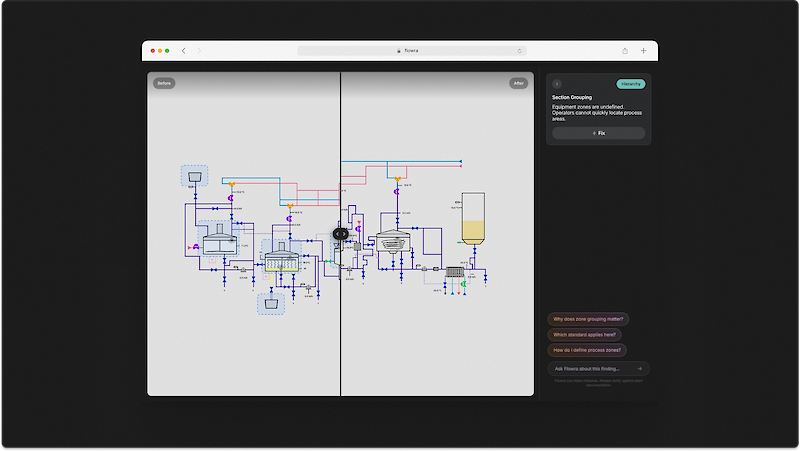This screenshot has width=800, height=451.
Task: Select the Hierarchy category tag
Action: pyautogui.click(x=631, y=84)
